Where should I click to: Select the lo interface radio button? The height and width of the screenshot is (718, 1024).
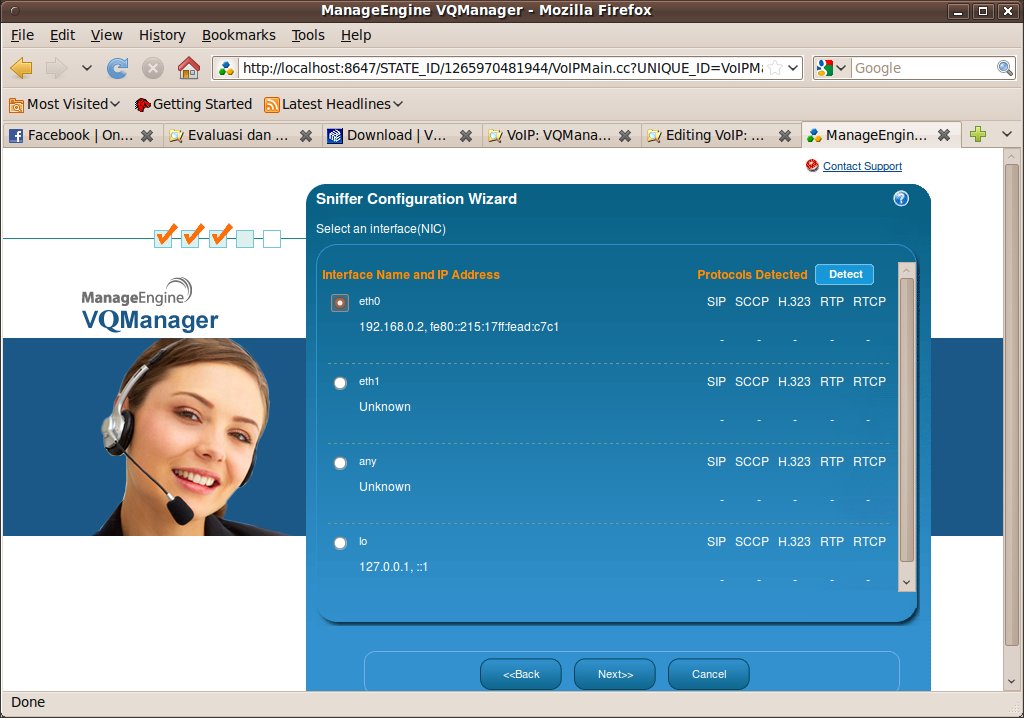(x=340, y=543)
